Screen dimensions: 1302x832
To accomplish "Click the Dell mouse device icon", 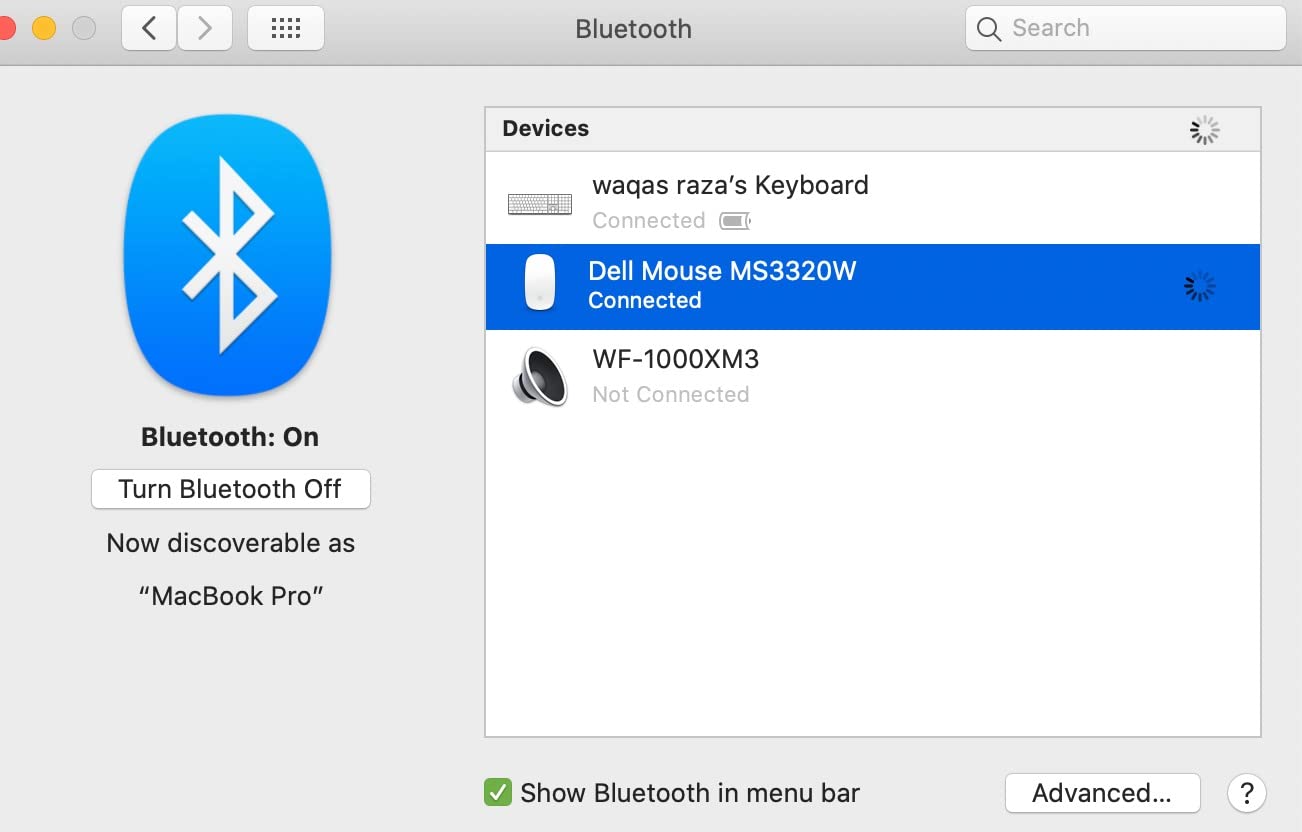I will 540,282.
